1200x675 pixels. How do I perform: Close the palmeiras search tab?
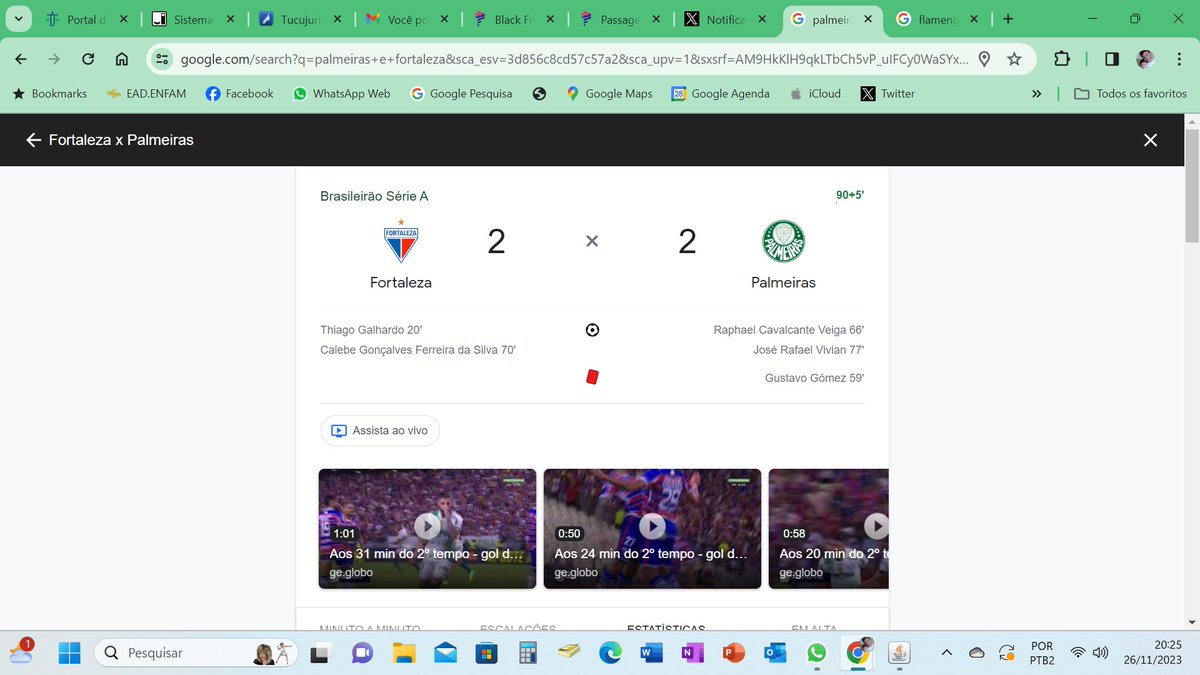866,19
